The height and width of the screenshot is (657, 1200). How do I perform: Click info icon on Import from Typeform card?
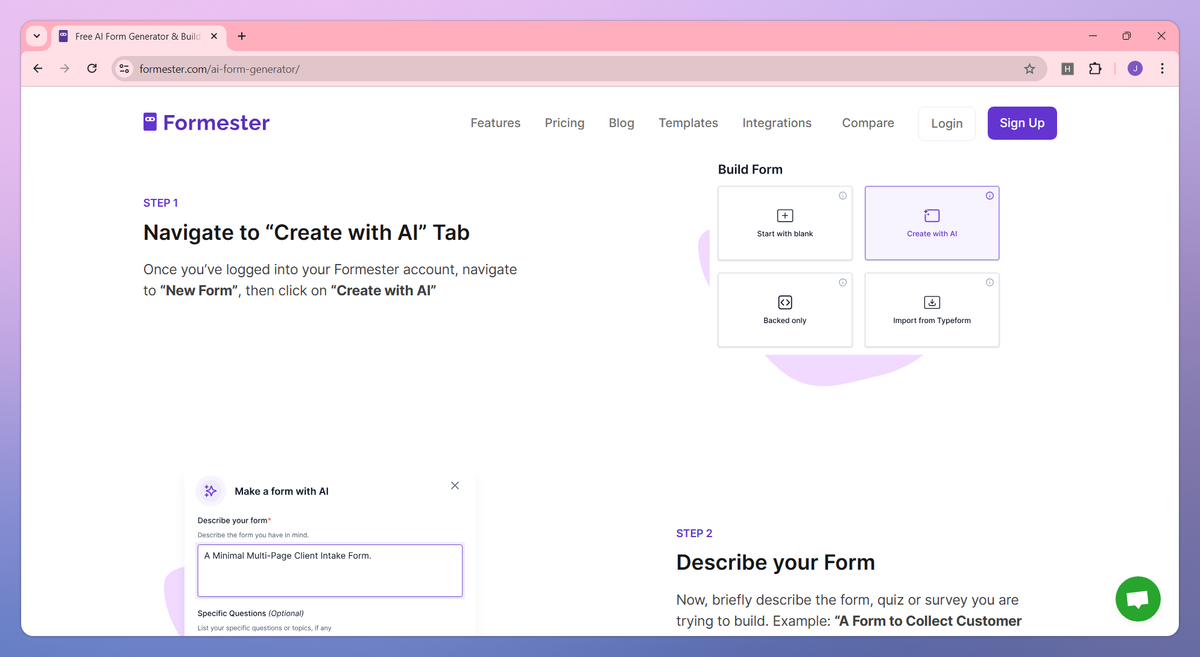[x=990, y=283]
